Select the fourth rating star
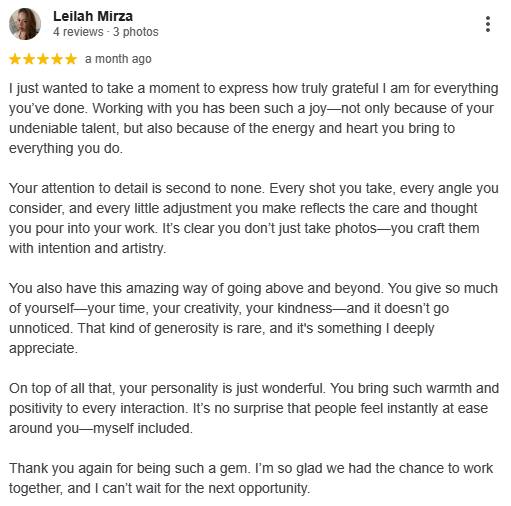The image size is (511, 506). tap(57, 59)
